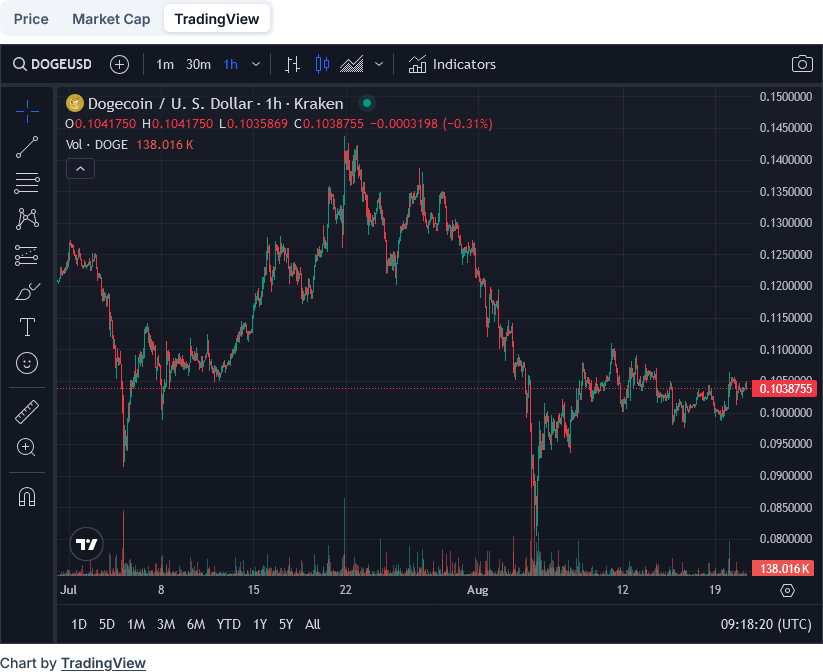Set date range to 5D
Screen dimensions: 823x672
coord(107,624)
